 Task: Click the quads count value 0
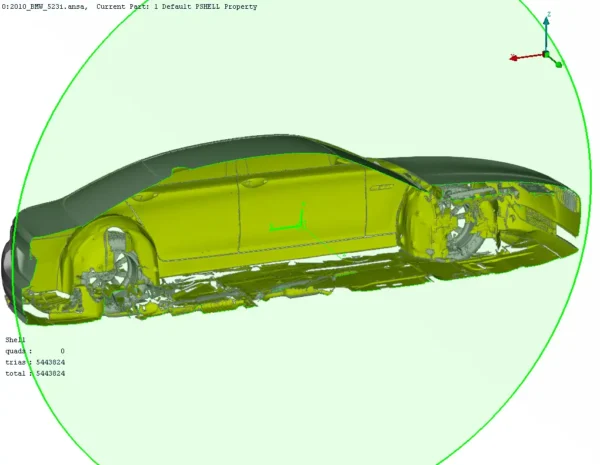point(62,351)
